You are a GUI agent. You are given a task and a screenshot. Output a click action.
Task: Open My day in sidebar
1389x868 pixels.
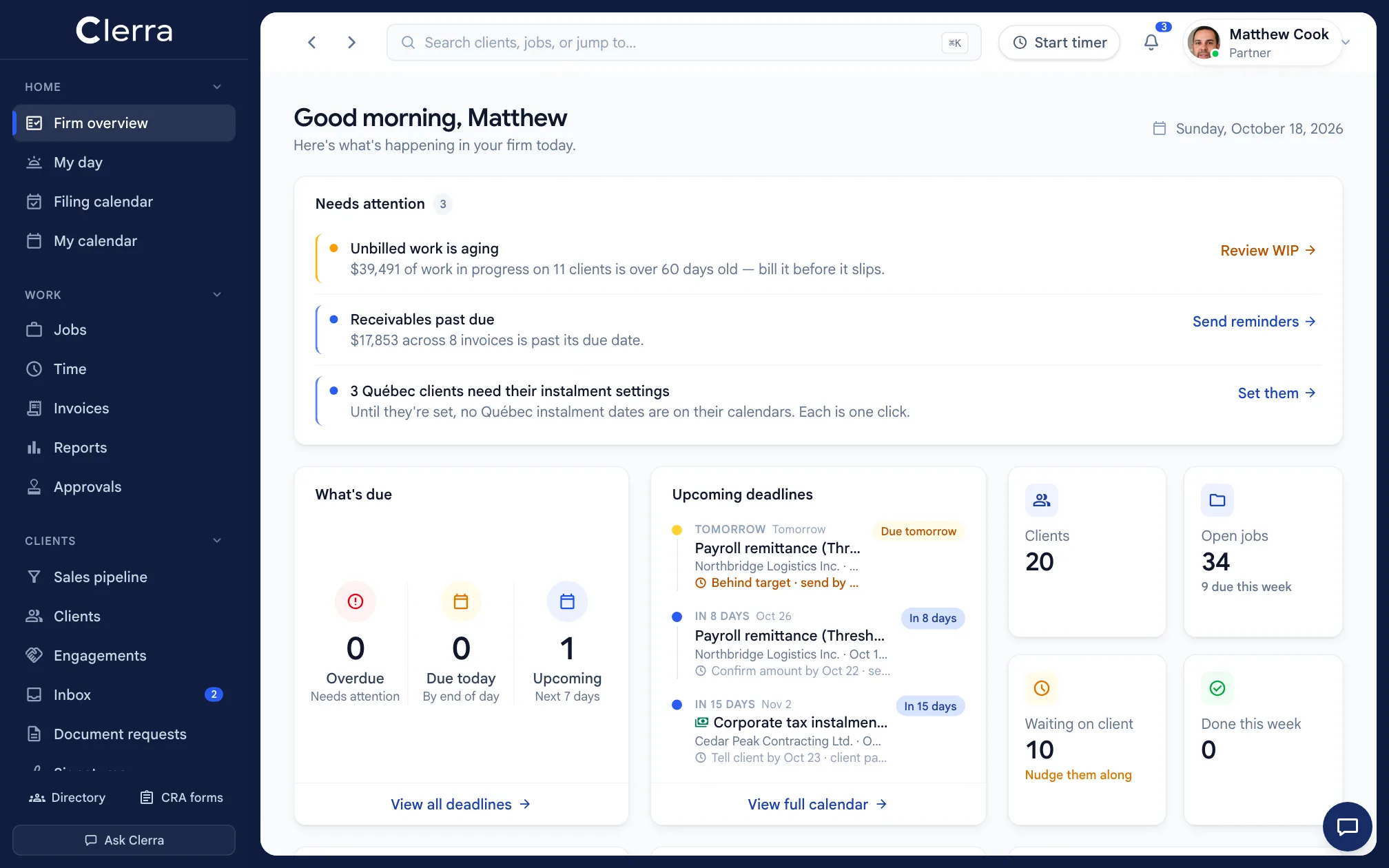(x=124, y=163)
